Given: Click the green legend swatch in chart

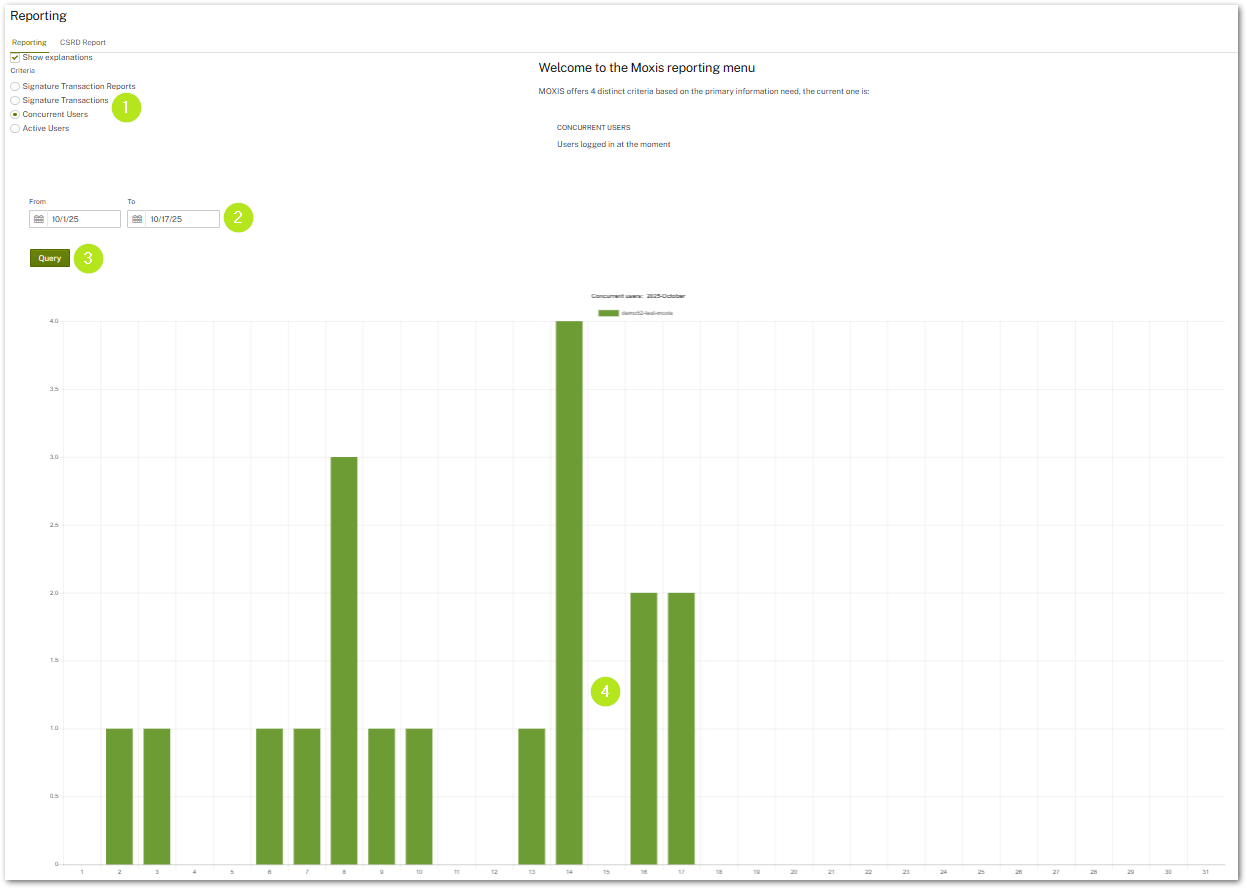Looking at the screenshot, I should point(608,313).
